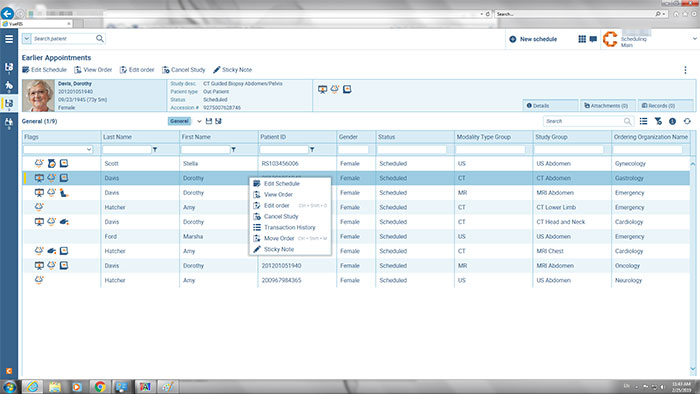Expand the Flags filter dropdown
This screenshot has width=700, height=394.
coord(89,149)
